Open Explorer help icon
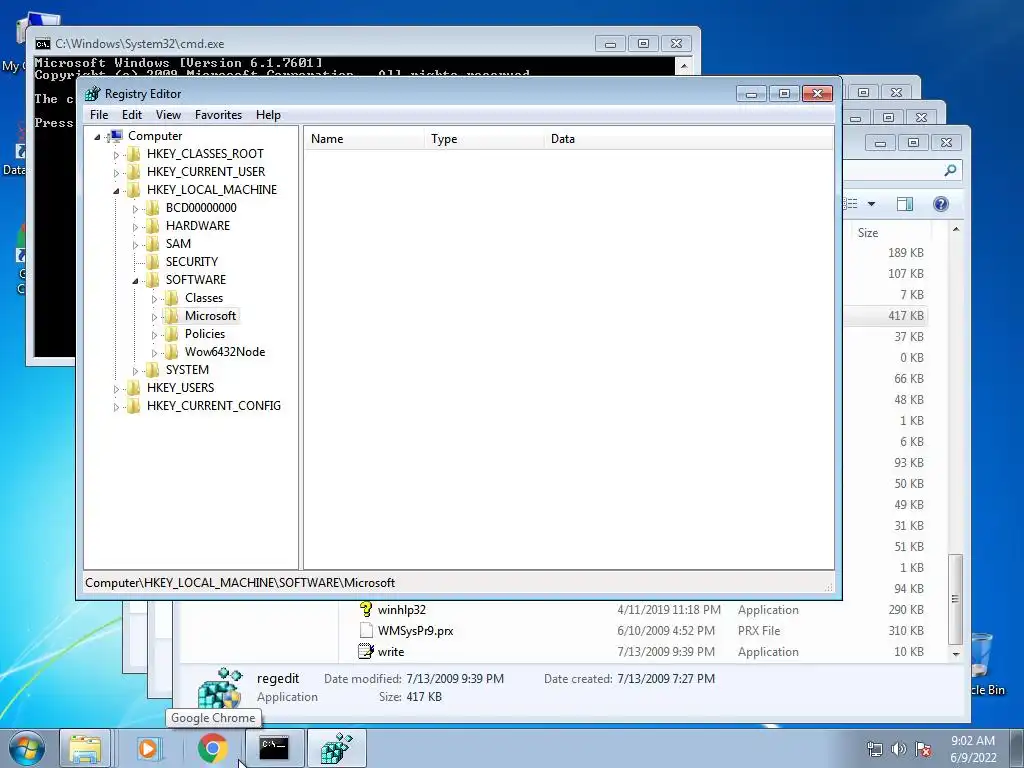This screenshot has height=768, width=1024. [x=940, y=204]
